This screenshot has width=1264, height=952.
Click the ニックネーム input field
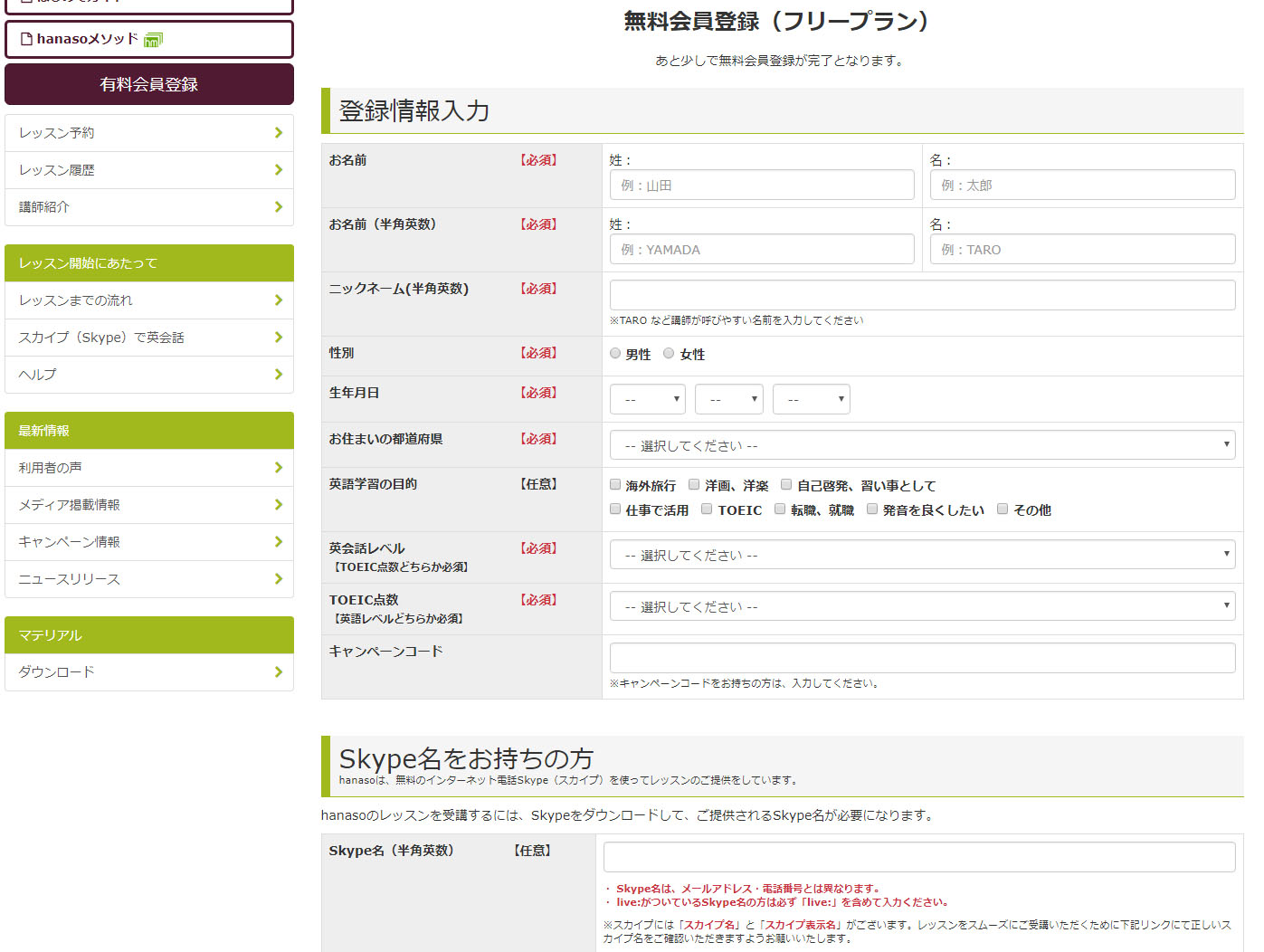tap(923, 295)
